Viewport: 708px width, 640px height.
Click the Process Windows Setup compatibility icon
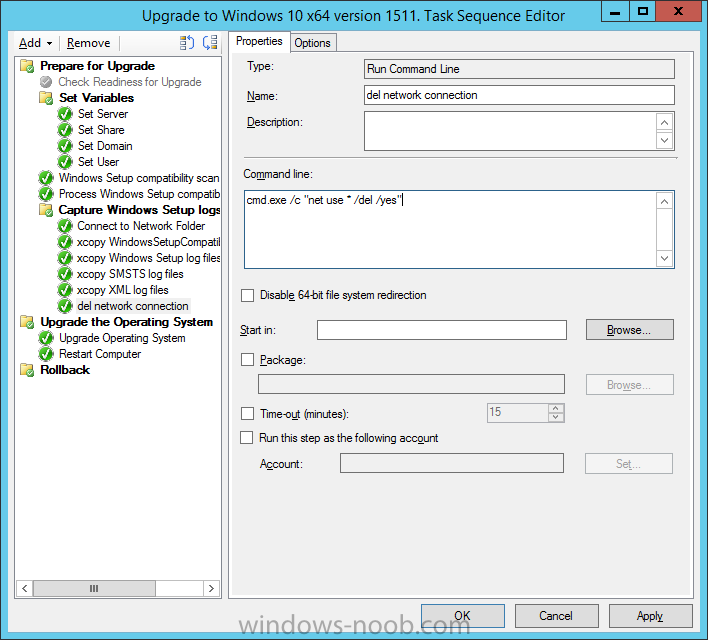click(x=46, y=194)
